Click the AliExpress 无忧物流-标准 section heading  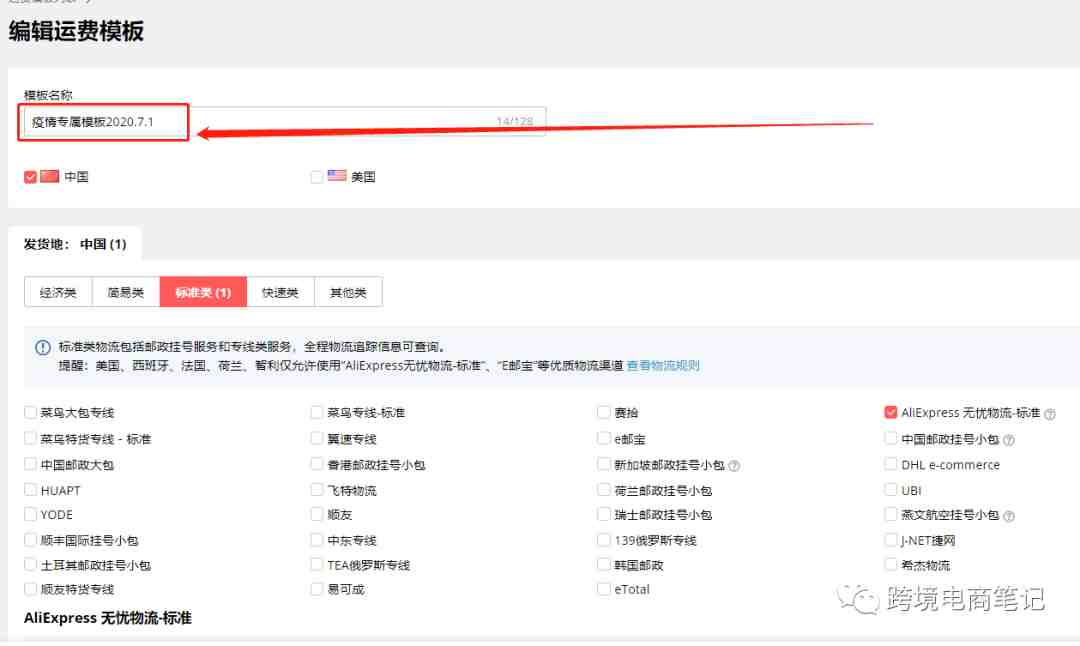pyautogui.click(x=108, y=618)
